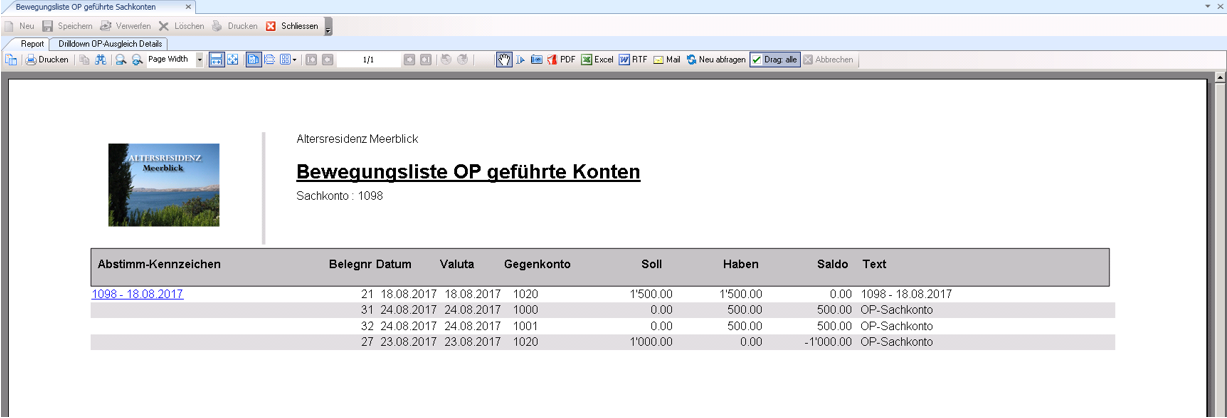Click the snapshot camera icon
This screenshot has width=1227, height=418.
point(536,60)
